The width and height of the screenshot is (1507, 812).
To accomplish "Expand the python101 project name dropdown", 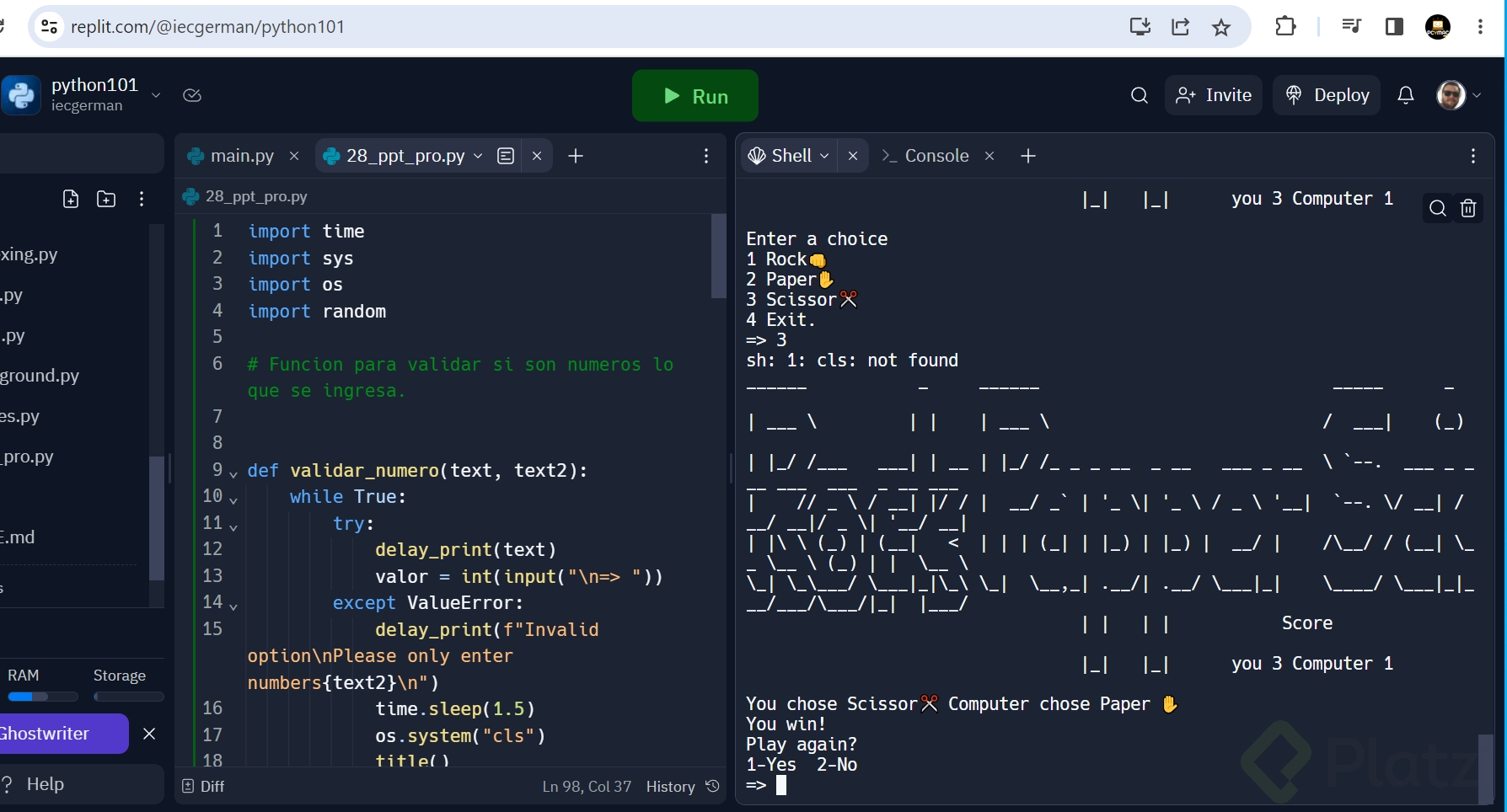I will (156, 95).
